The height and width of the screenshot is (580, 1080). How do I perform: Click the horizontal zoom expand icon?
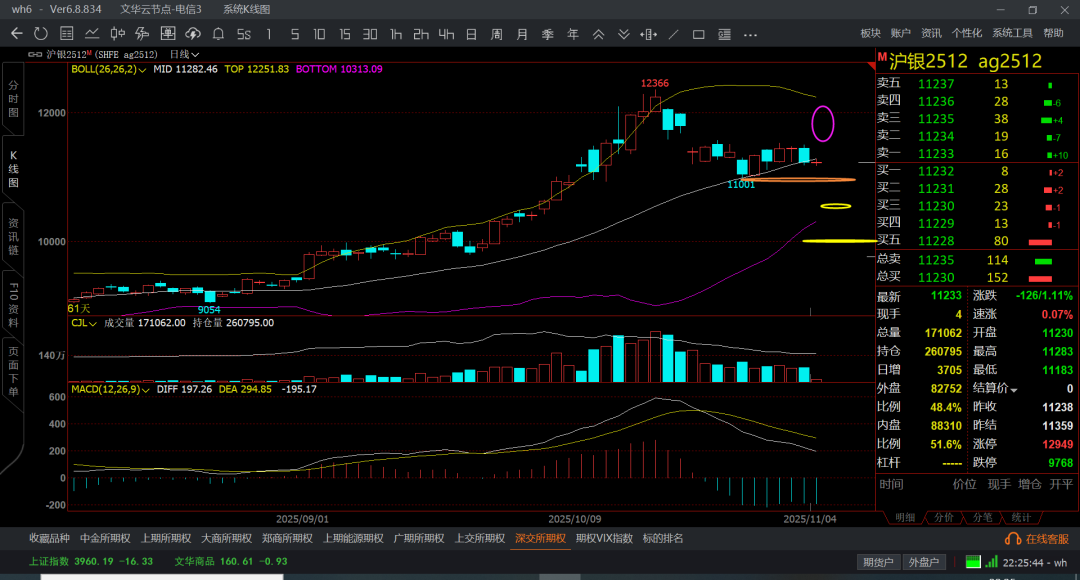click(x=648, y=34)
